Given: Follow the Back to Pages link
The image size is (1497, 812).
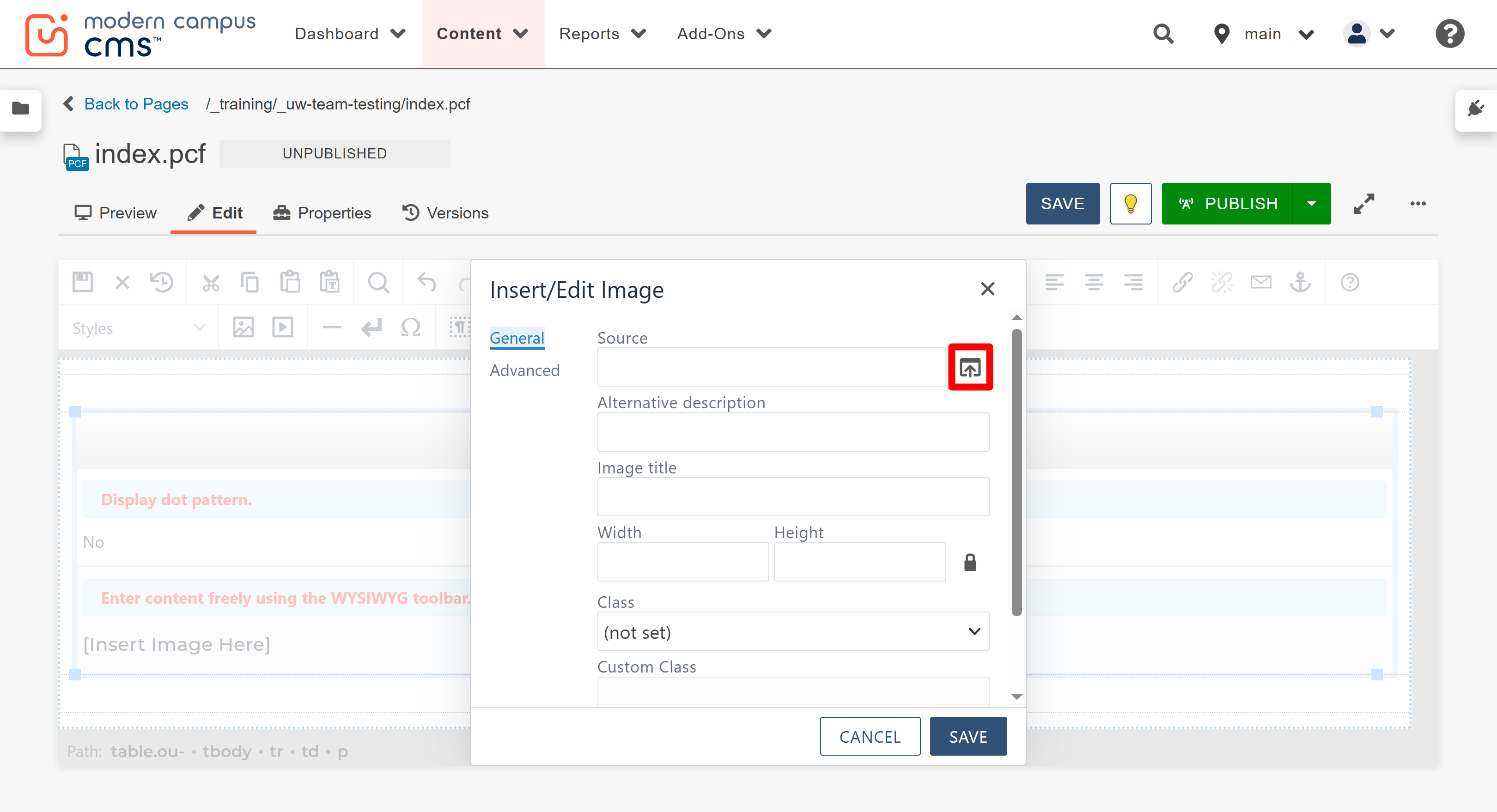Looking at the screenshot, I should point(137,104).
